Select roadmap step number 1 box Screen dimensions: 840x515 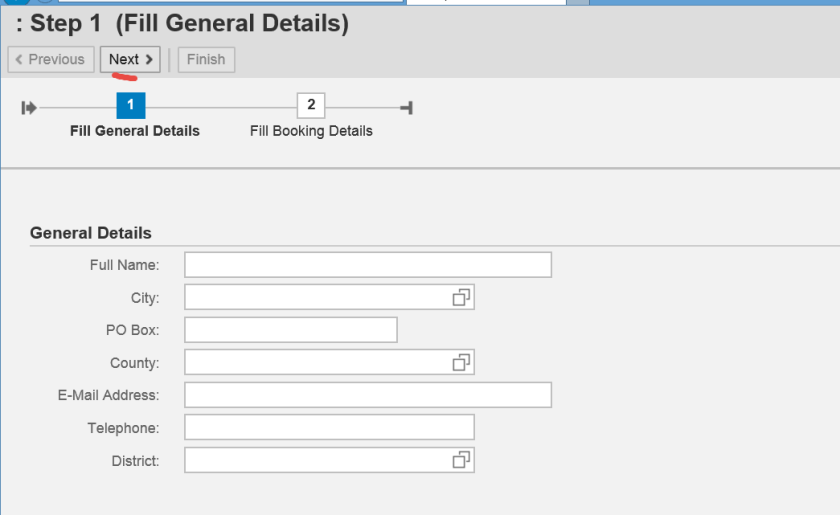pyautogui.click(x=131, y=105)
